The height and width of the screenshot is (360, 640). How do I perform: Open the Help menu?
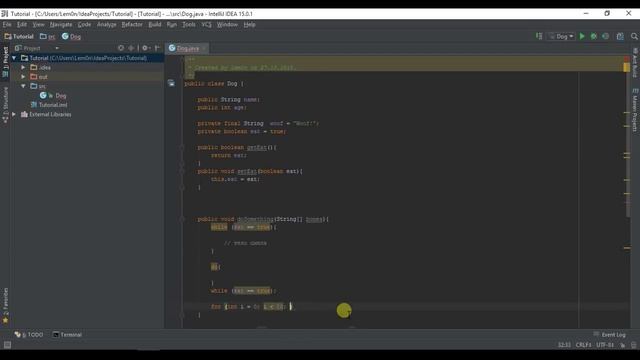click(249, 24)
